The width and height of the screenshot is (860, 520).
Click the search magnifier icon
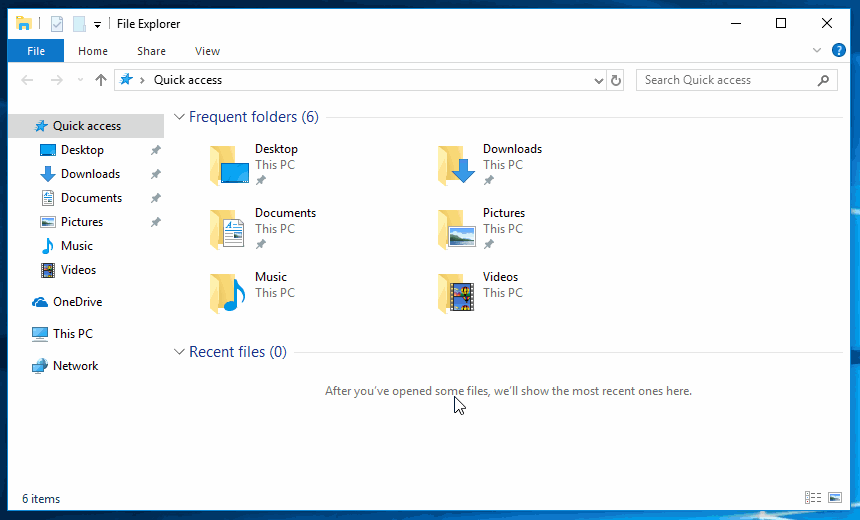point(823,81)
